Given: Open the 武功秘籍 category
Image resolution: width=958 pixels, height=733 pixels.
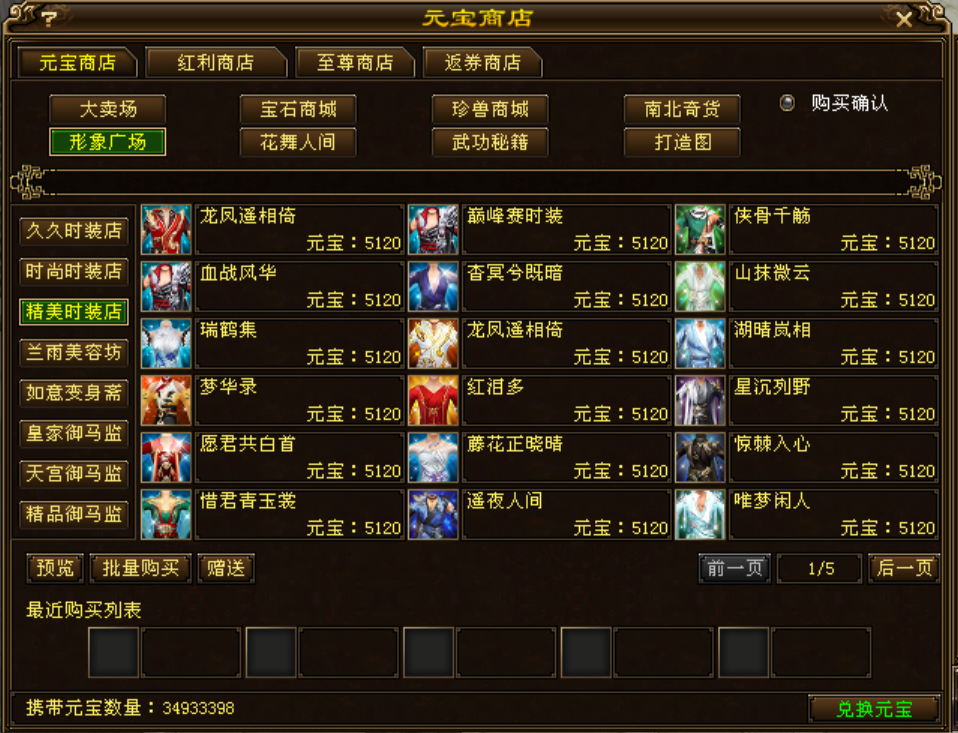Looking at the screenshot, I should tap(490, 142).
